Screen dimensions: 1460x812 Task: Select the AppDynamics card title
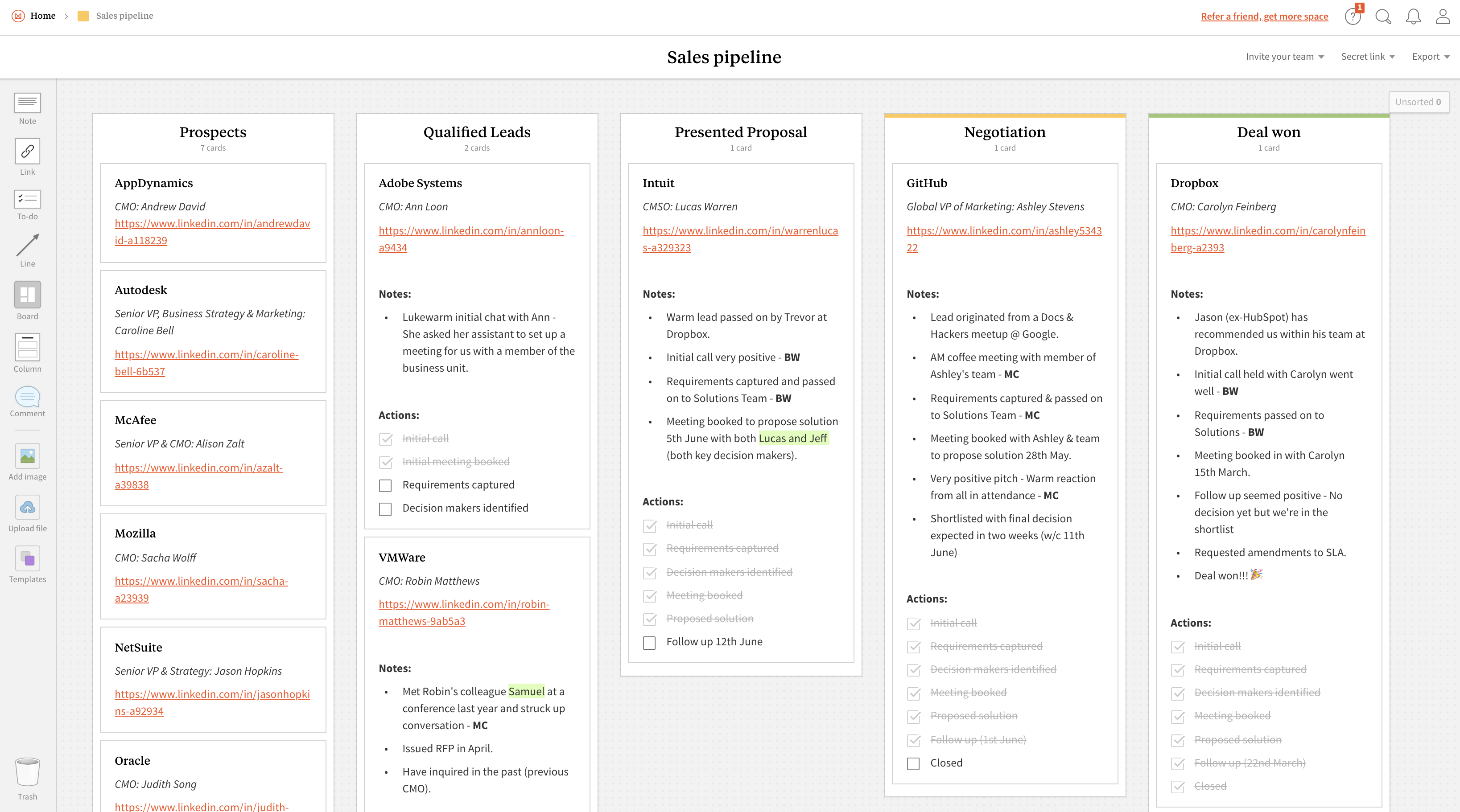(x=153, y=183)
